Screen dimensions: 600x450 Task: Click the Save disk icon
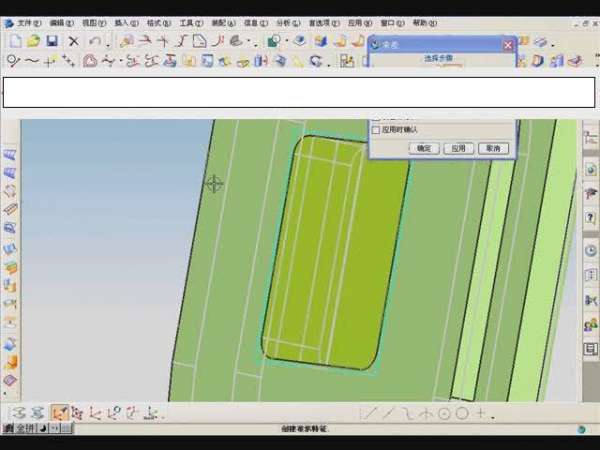tap(51, 41)
